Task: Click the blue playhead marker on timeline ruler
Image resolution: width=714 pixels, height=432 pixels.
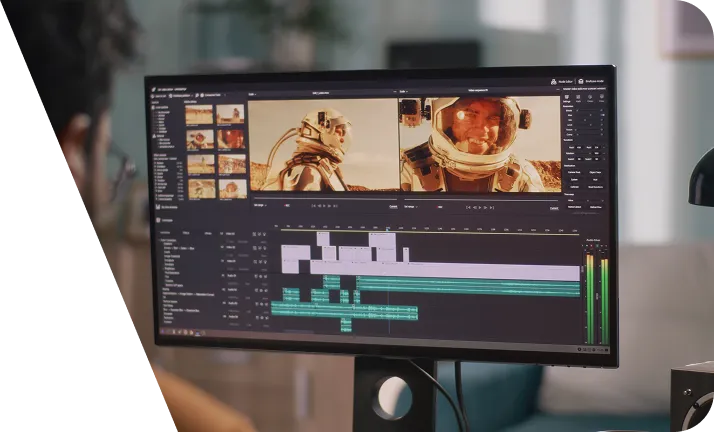Action: click(x=388, y=229)
